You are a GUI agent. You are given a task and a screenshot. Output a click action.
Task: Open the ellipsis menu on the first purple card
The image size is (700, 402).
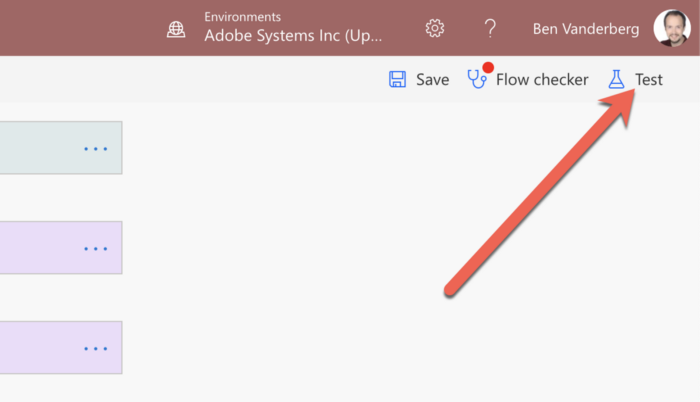click(x=95, y=248)
